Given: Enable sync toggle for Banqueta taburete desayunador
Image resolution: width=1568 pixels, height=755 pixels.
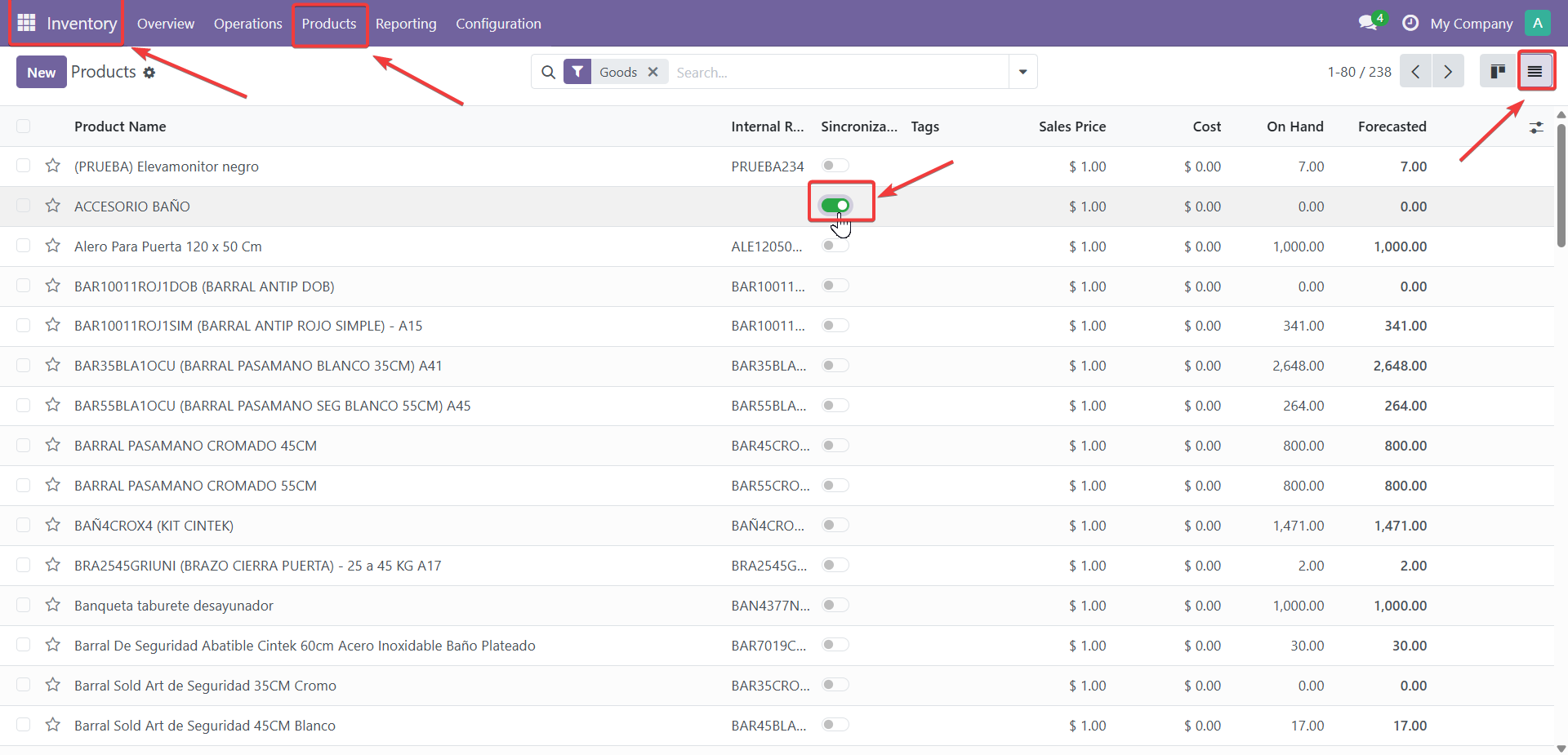Looking at the screenshot, I should pyautogui.click(x=835, y=605).
